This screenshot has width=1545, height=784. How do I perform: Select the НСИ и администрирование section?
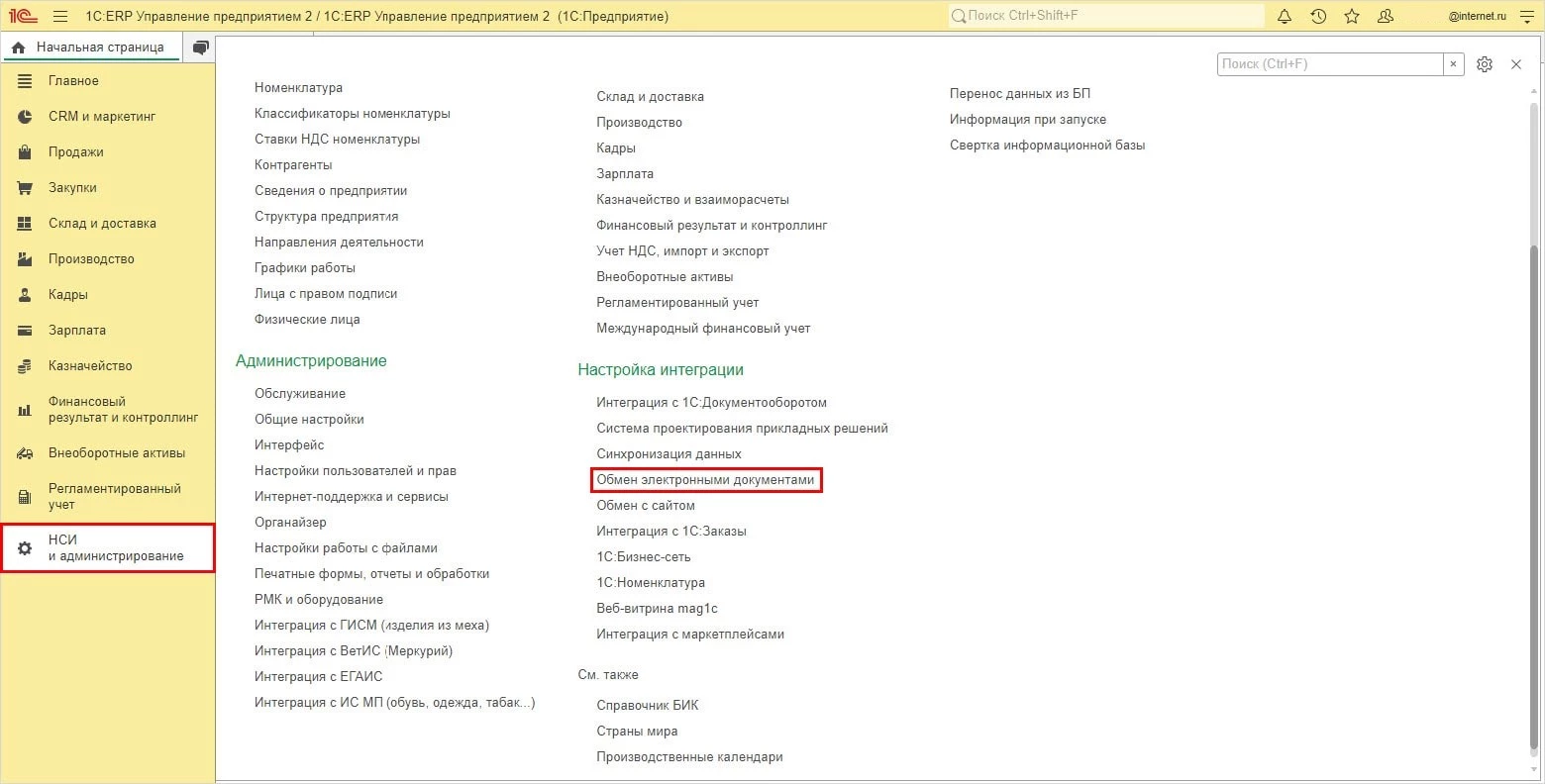[108, 548]
